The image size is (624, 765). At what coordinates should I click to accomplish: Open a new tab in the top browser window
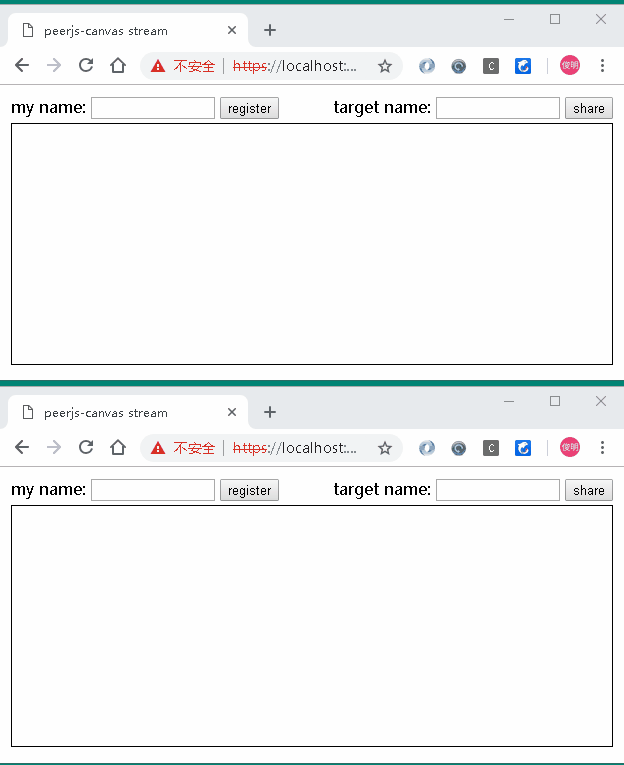(x=270, y=30)
